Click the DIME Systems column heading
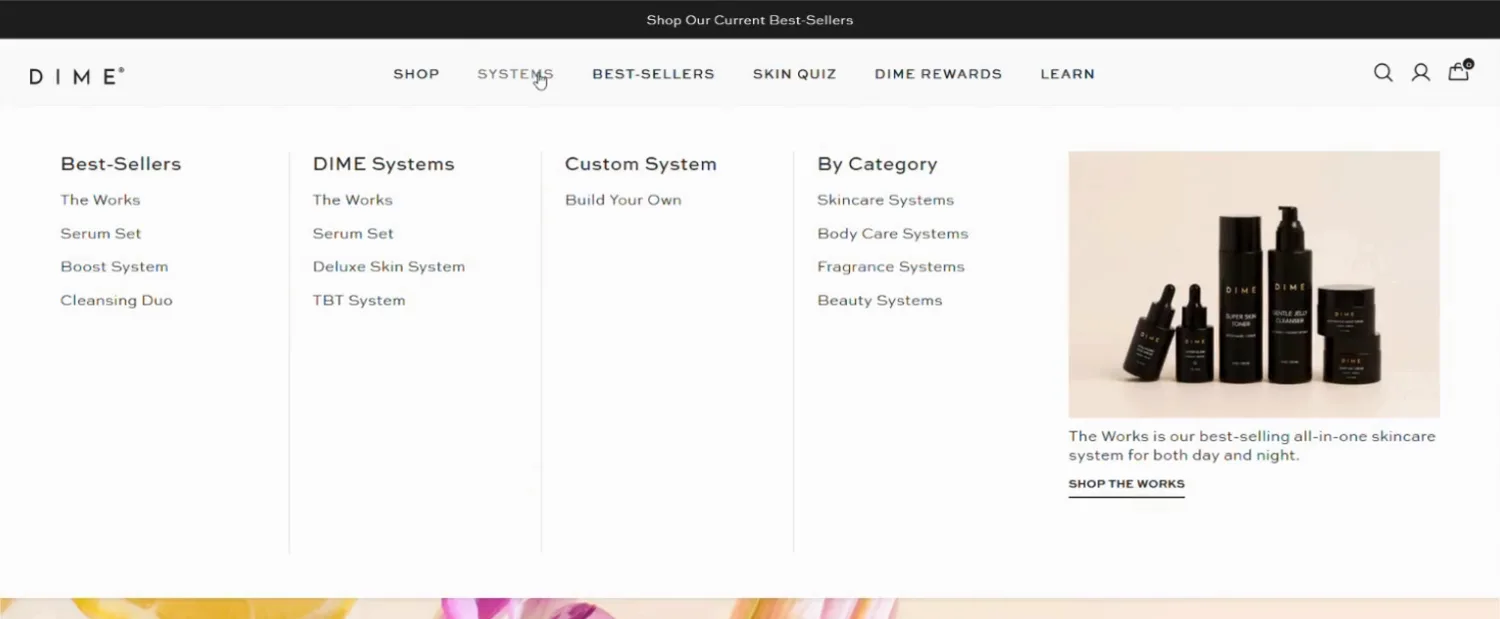This screenshot has width=1500, height=619. click(383, 164)
